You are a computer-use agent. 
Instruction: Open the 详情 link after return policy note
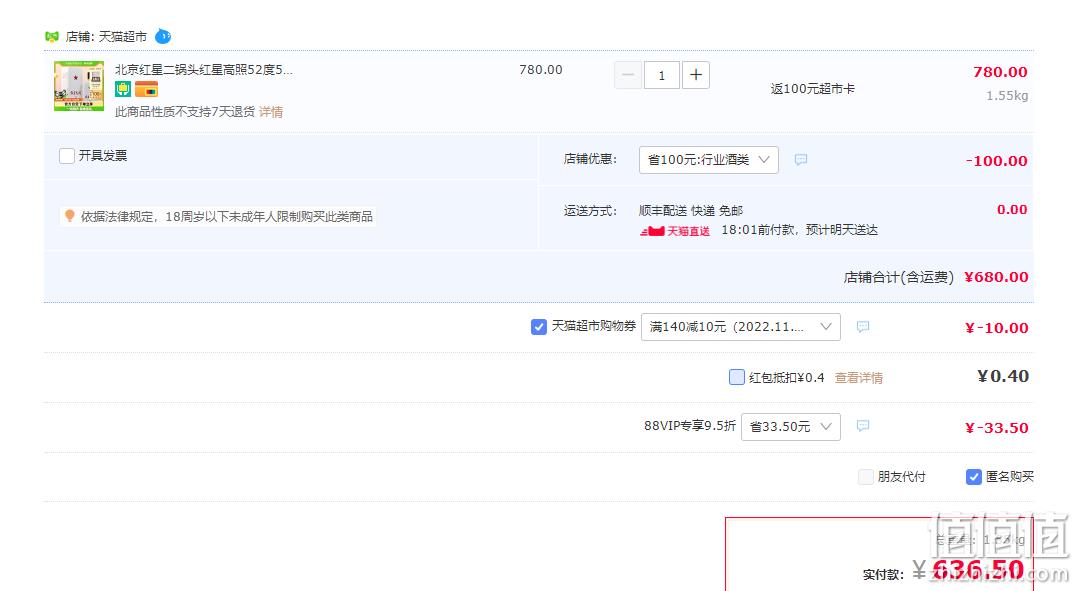click(271, 112)
